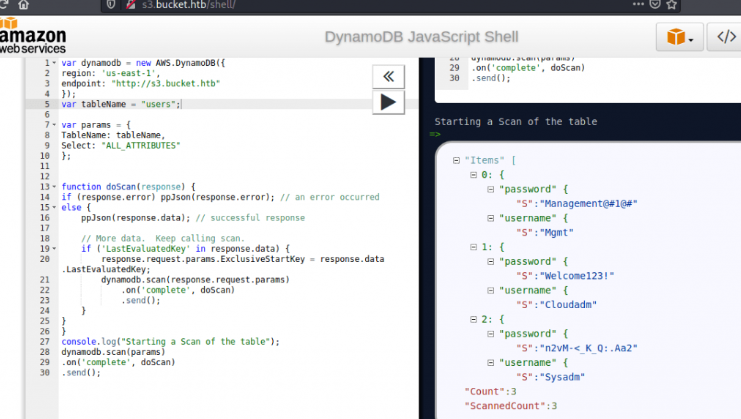
Task: Collapse item 0 in the results
Action: coord(473,175)
